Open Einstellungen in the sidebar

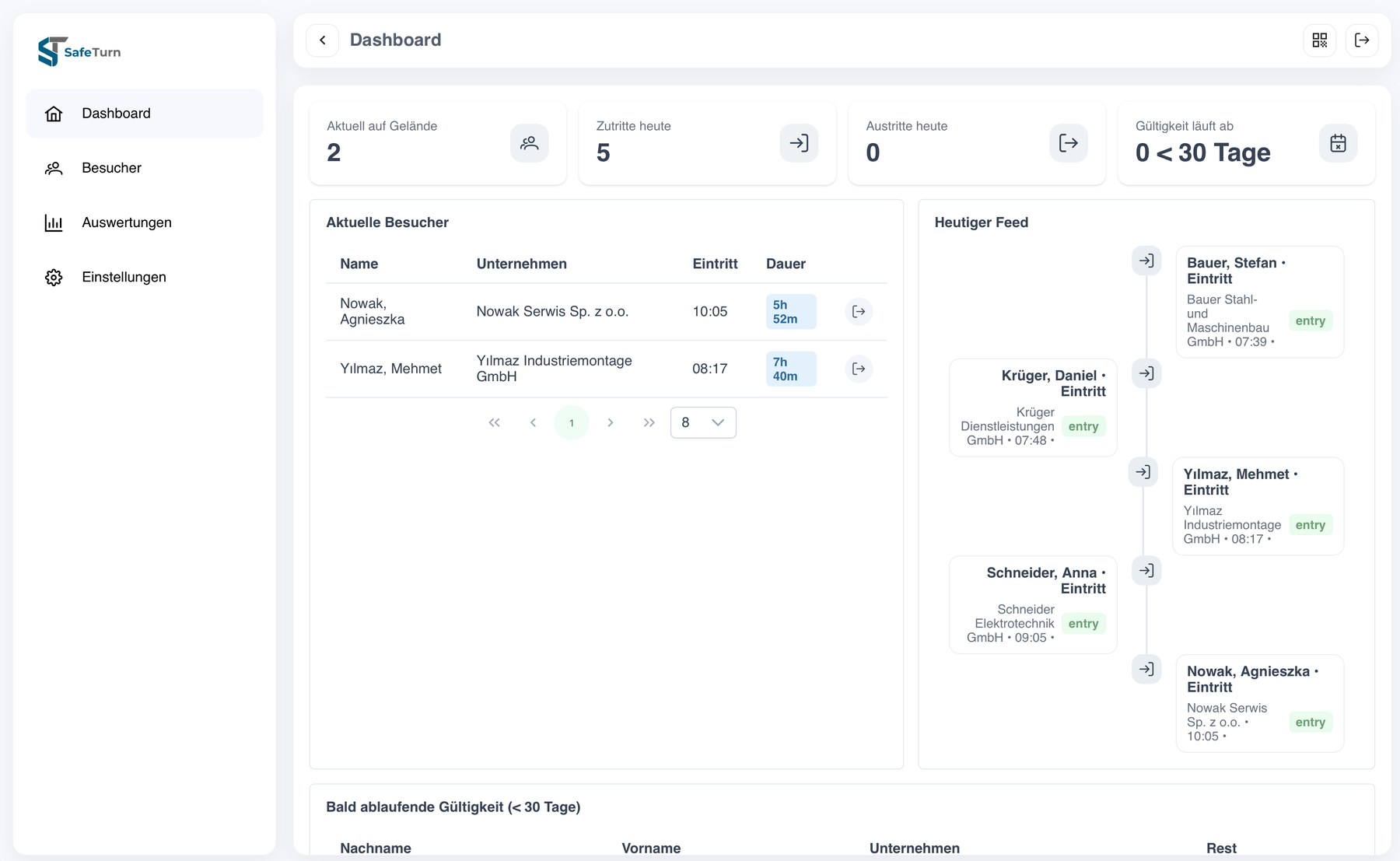pos(145,277)
